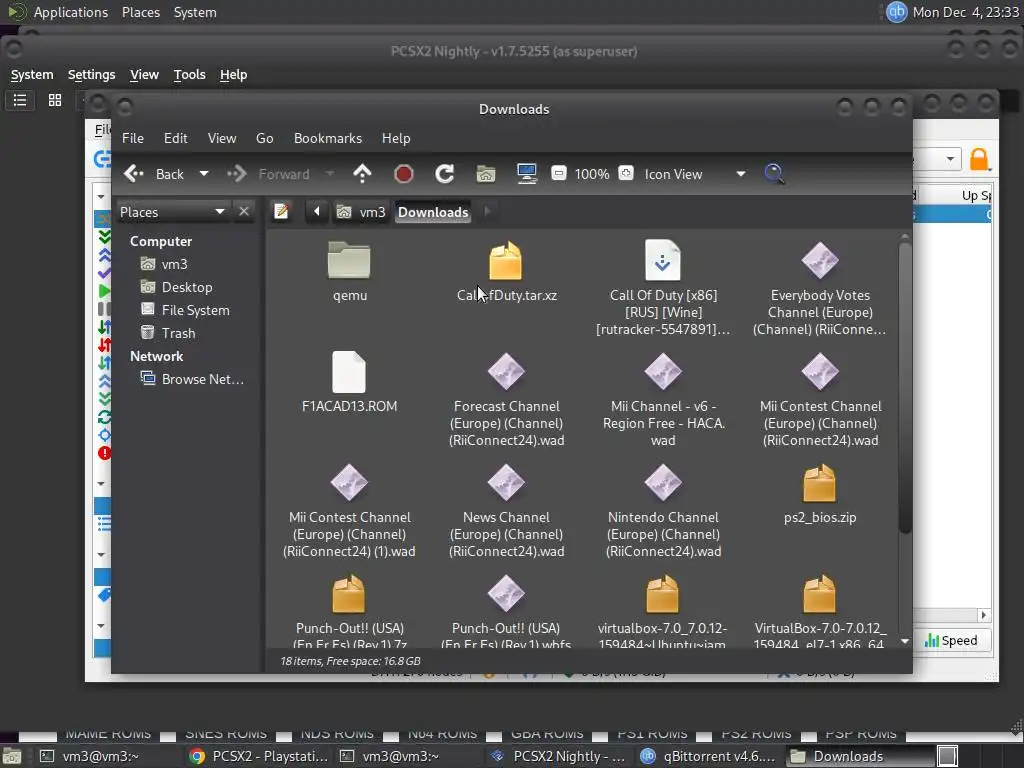Viewport: 1024px width, 768px height.
Task: Switch PCSX2 to game grid view
Action: coord(55,101)
